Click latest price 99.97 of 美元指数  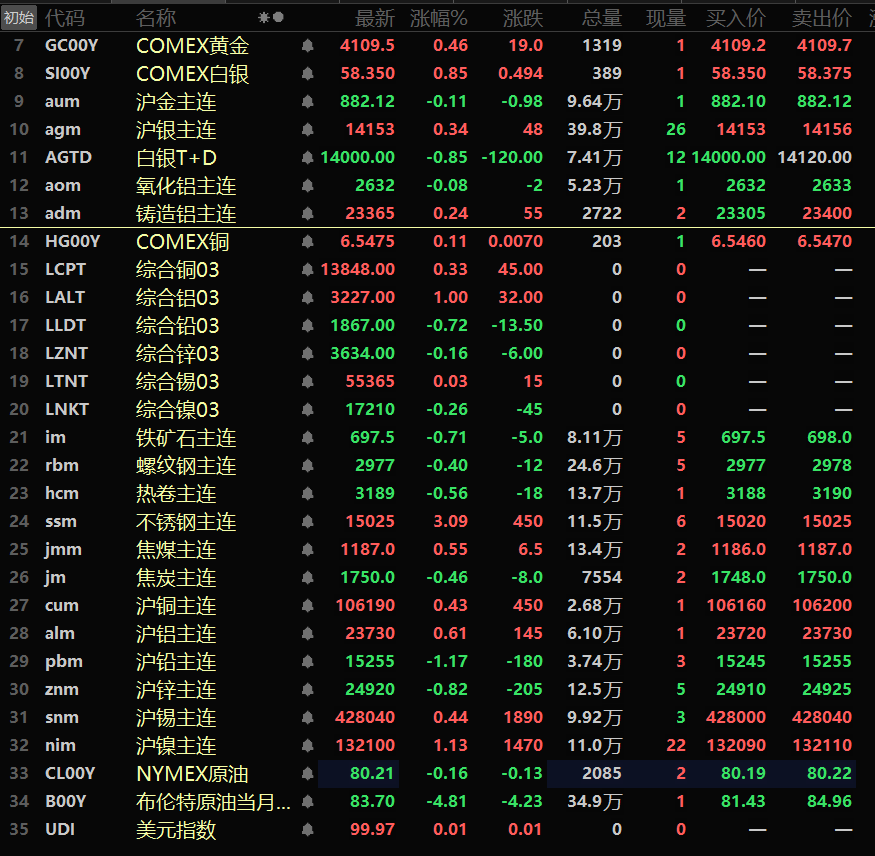point(372,829)
